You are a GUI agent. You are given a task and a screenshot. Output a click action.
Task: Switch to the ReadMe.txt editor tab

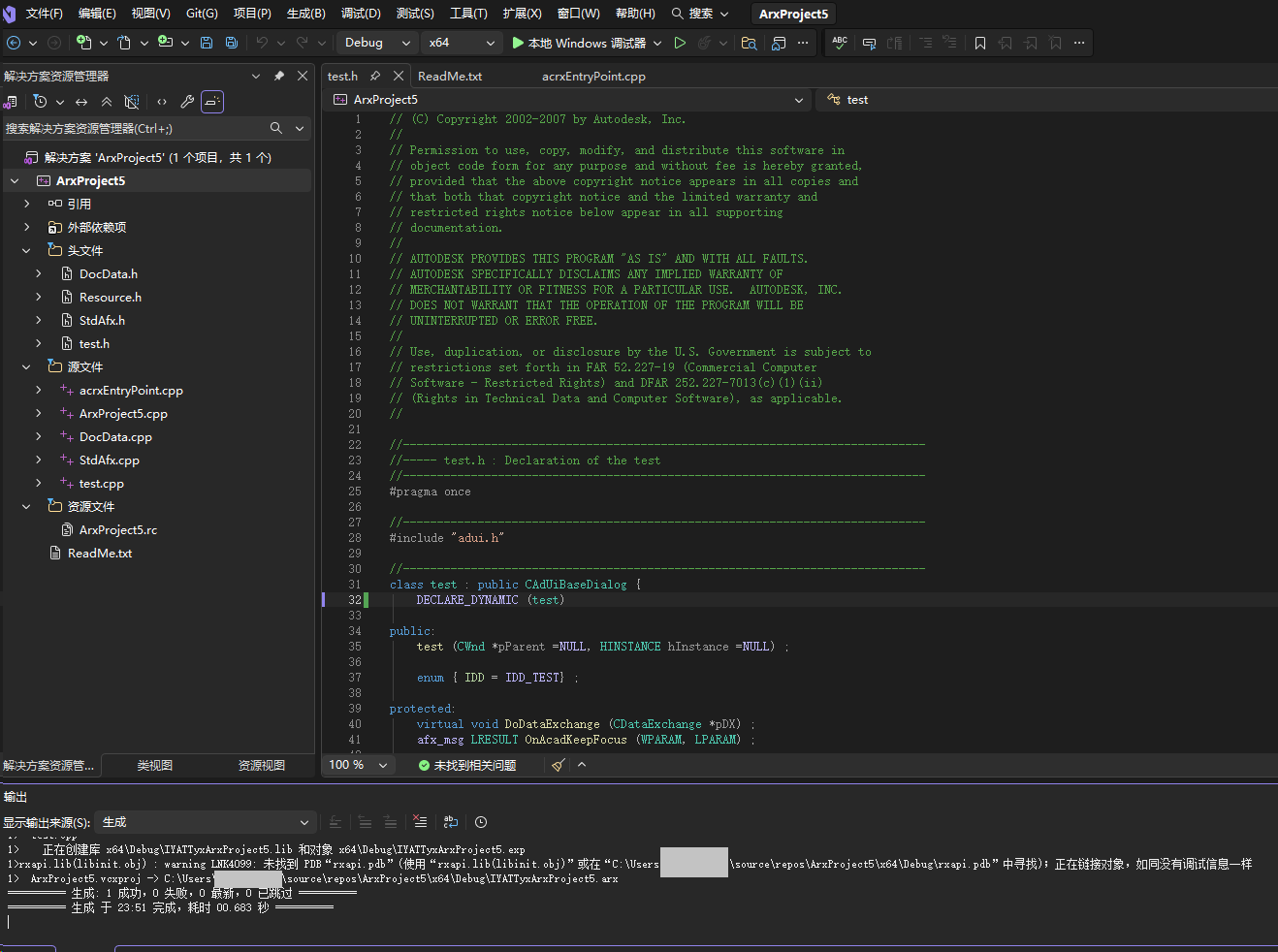(450, 77)
